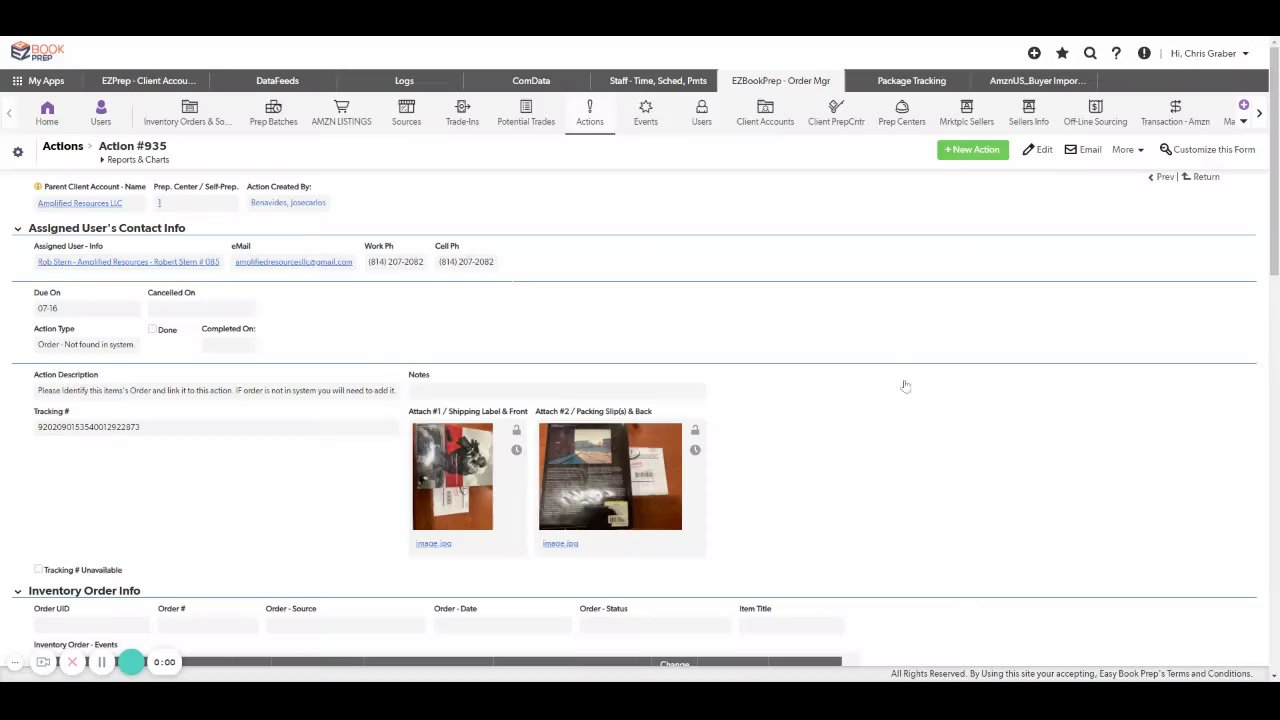This screenshot has height=720, width=1280.
Task: Open Prep Centers section
Action: point(902,113)
